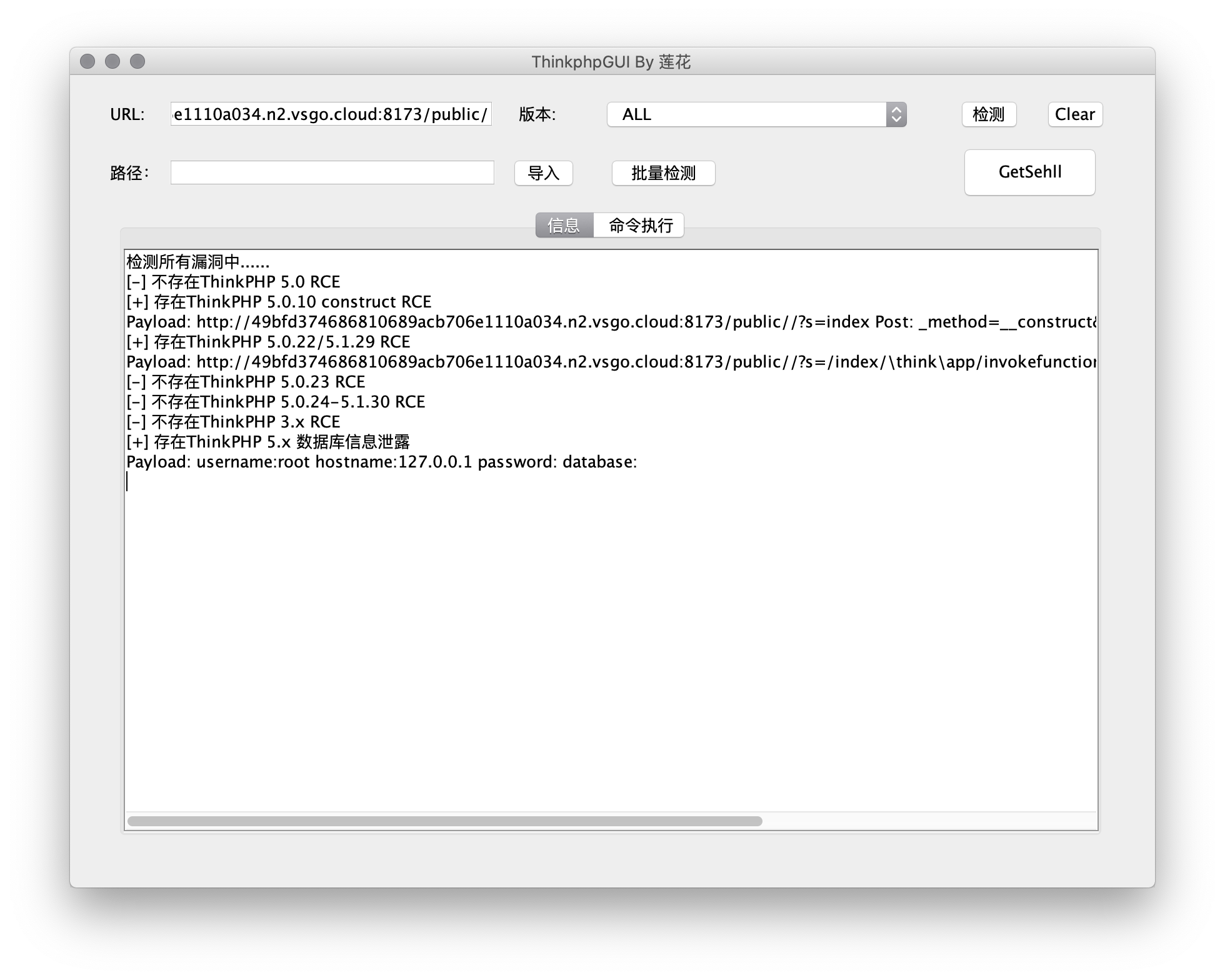
Task: Click the ThinkphpGUI By 莲花 title bar
Action: [x=611, y=61]
